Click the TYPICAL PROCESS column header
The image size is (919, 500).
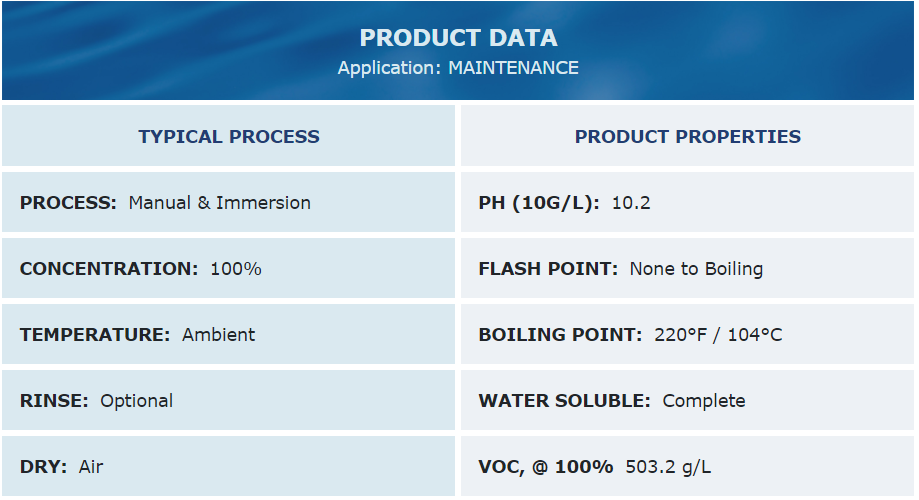tap(229, 136)
